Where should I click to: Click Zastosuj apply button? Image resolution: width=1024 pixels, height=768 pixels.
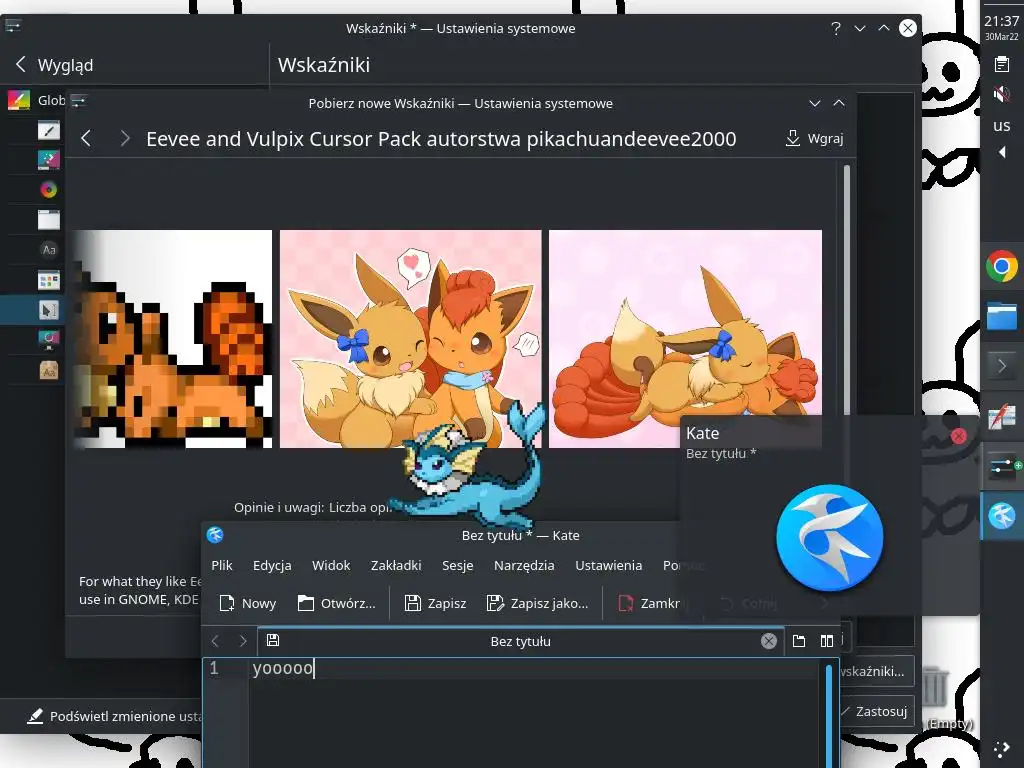(876, 711)
